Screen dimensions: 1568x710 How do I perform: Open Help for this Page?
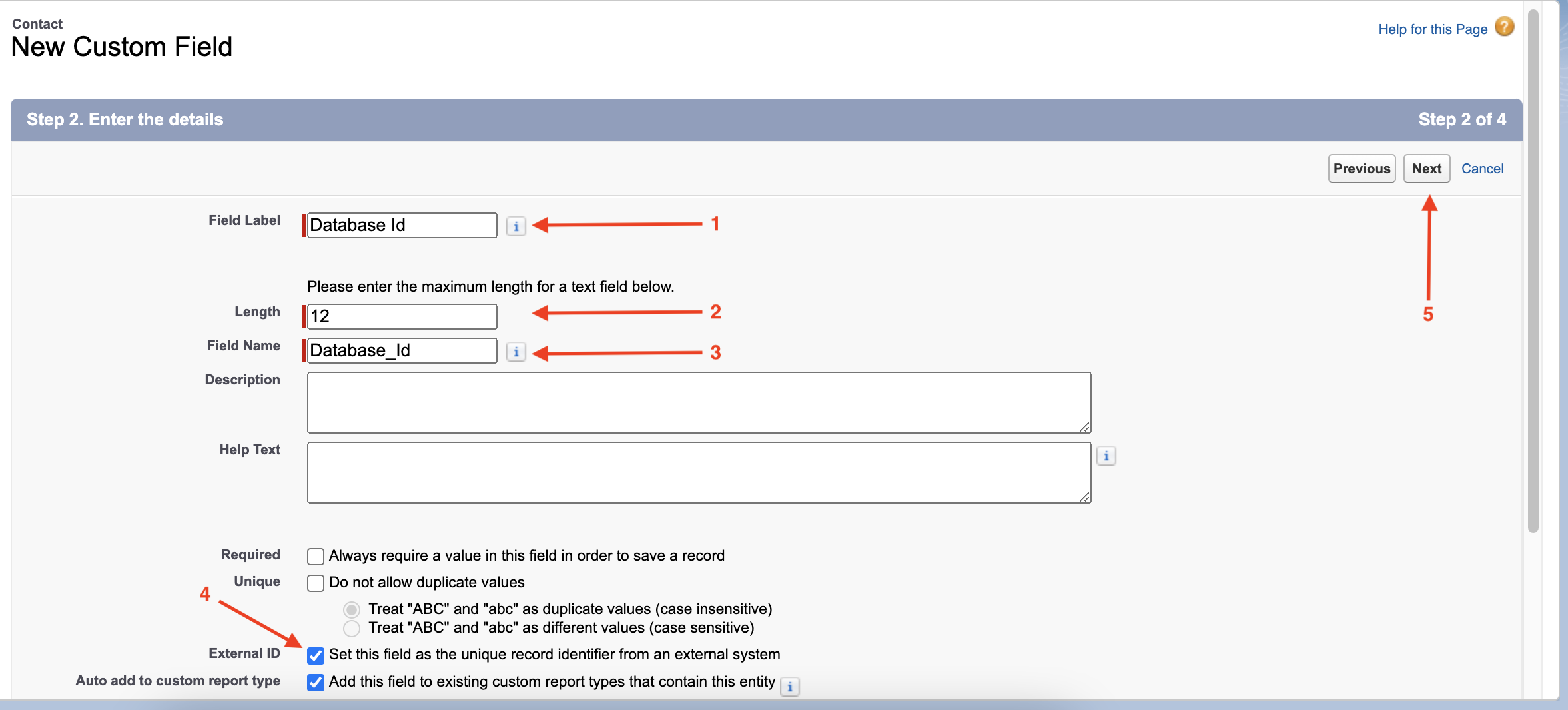1432,29
